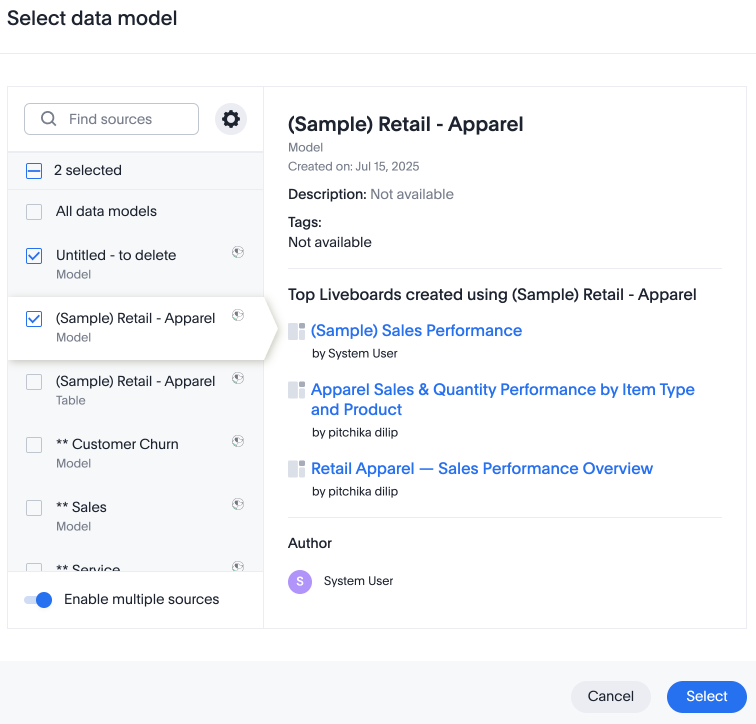This screenshot has height=724, width=756.
Task: Open the (Sample) Sales Performance liveboard link
Action: click(x=416, y=331)
